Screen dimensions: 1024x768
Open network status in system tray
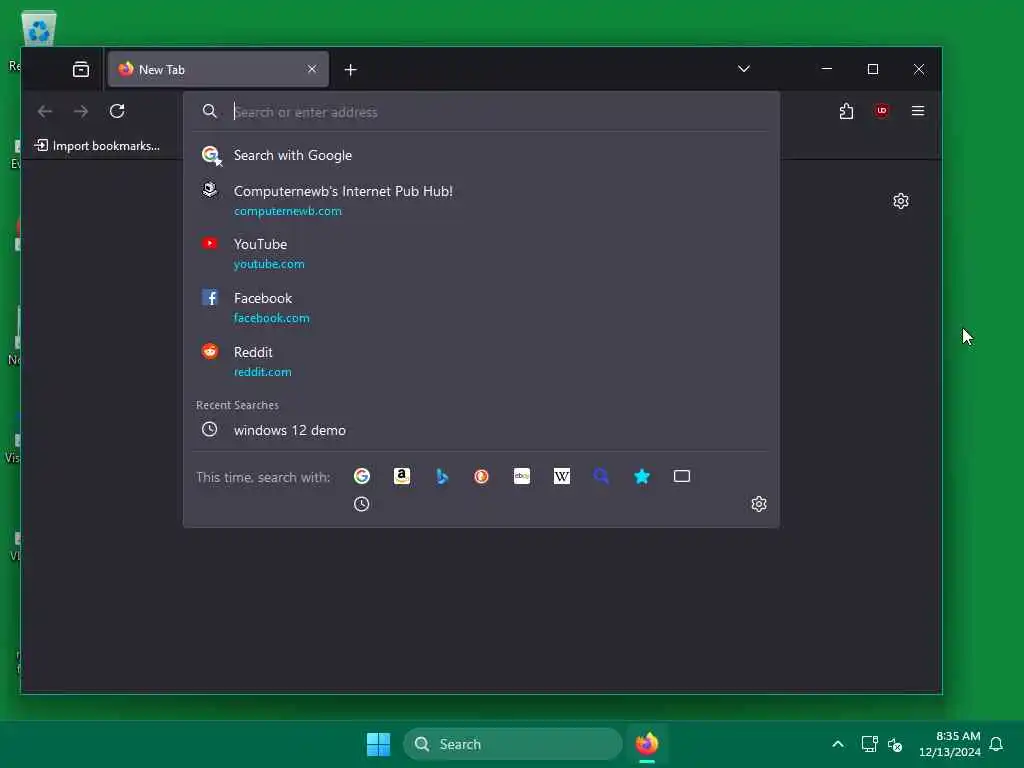pyautogui.click(x=869, y=744)
